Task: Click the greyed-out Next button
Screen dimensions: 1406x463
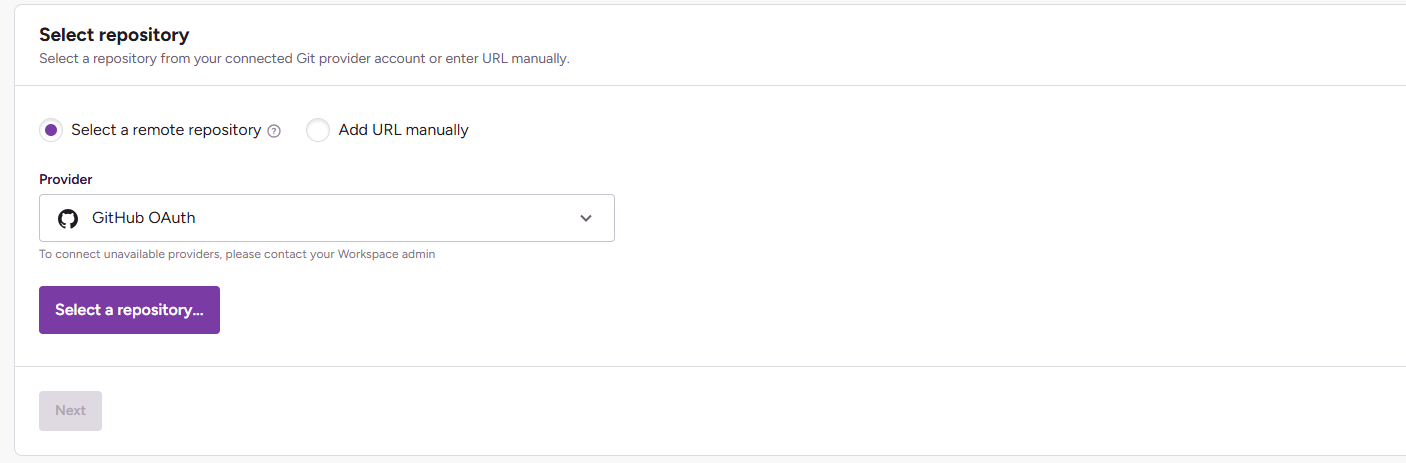Action: pyautogui.click(x=70, y=411)
